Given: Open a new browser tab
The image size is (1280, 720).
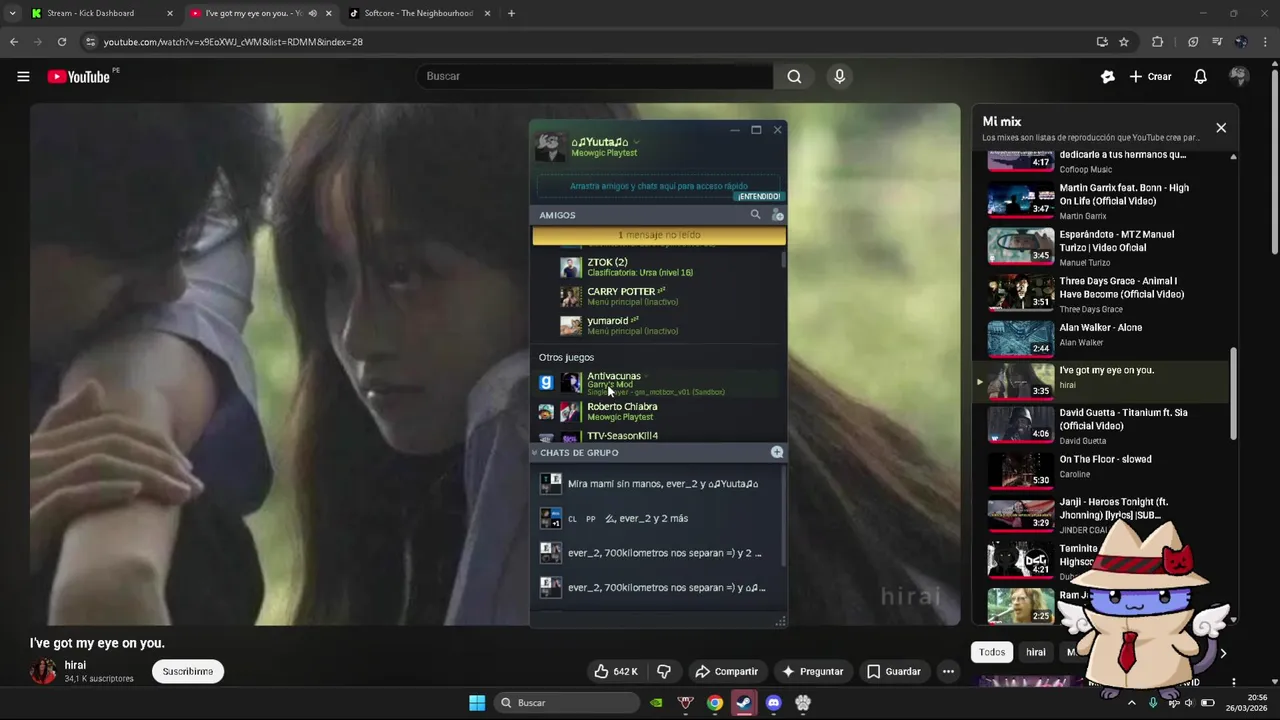Looking at the screenshot, I should 511,13.
